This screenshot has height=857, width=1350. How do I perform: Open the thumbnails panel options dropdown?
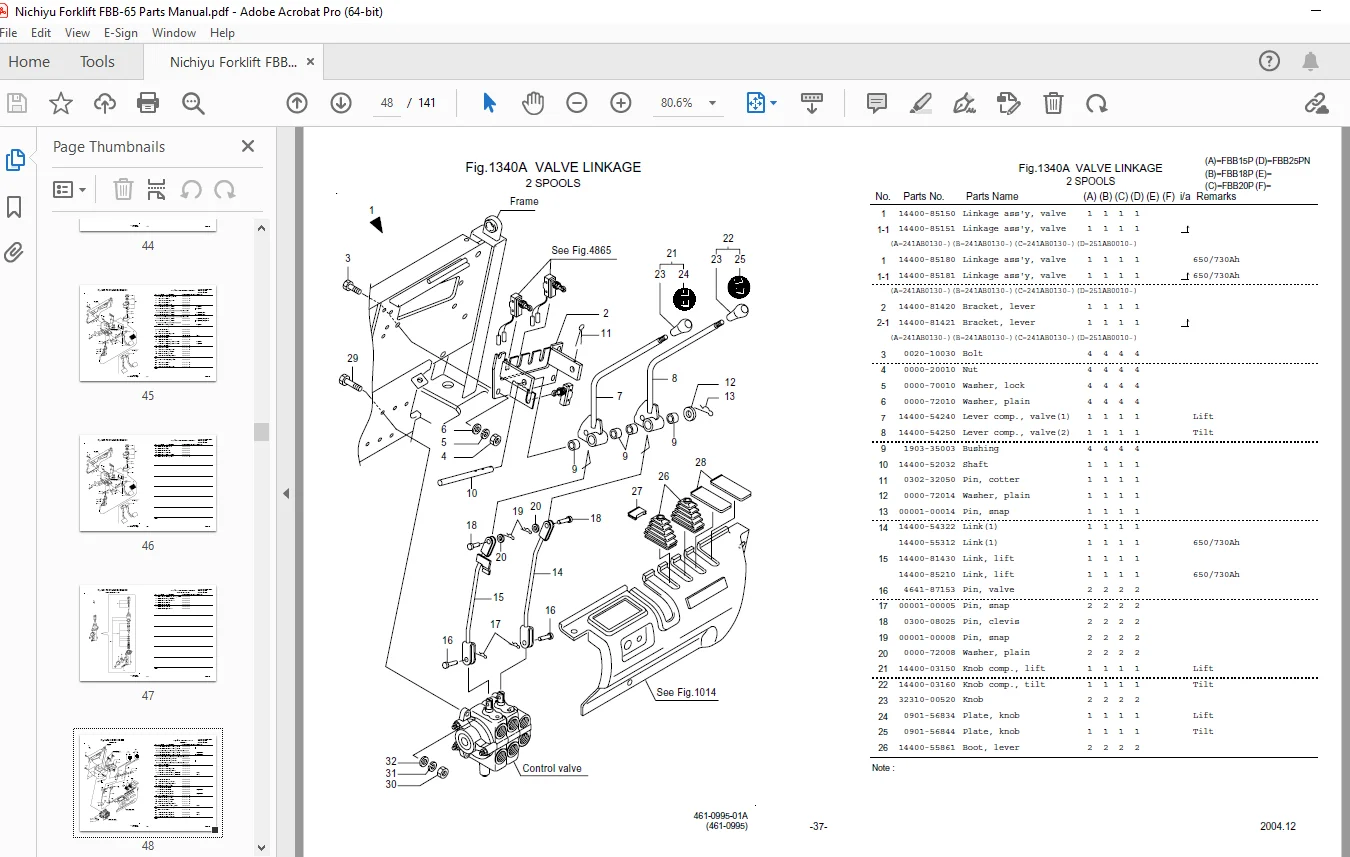[69, 189]
